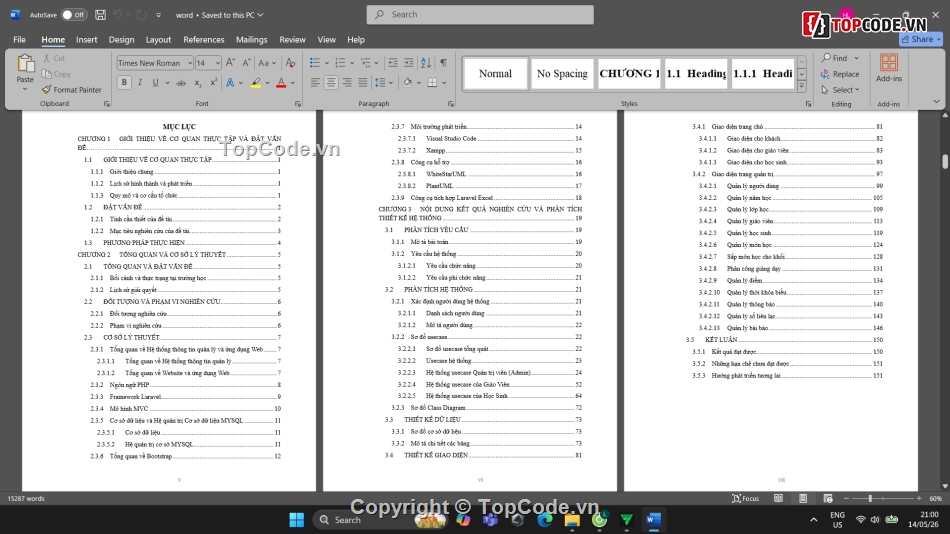Click the Increase Indent icon
This screenshot has height=534, width=950.
[x=409, y=62]
